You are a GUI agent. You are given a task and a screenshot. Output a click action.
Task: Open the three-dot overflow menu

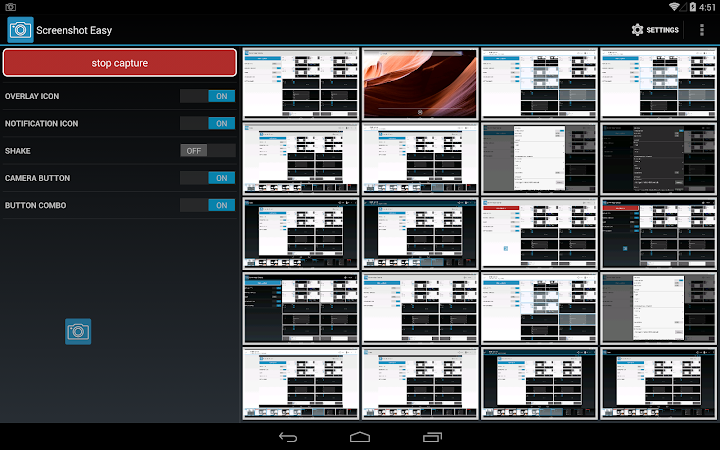coord(702,30)
